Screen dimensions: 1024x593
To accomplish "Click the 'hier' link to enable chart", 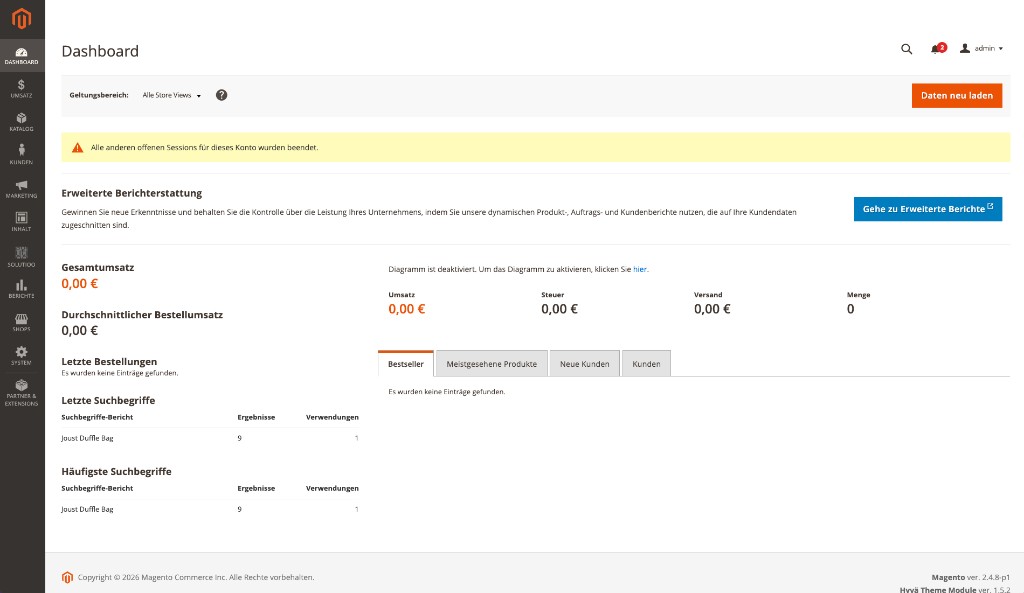I will pos(639,269).
